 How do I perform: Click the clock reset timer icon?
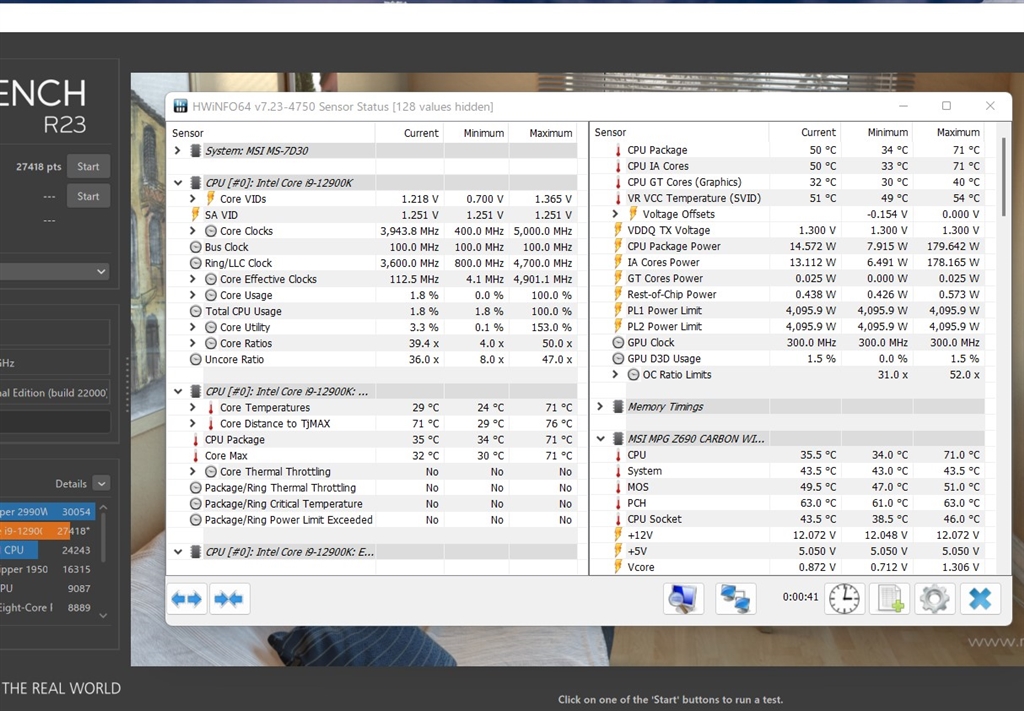pyautogui.click(x=844, y=599)
